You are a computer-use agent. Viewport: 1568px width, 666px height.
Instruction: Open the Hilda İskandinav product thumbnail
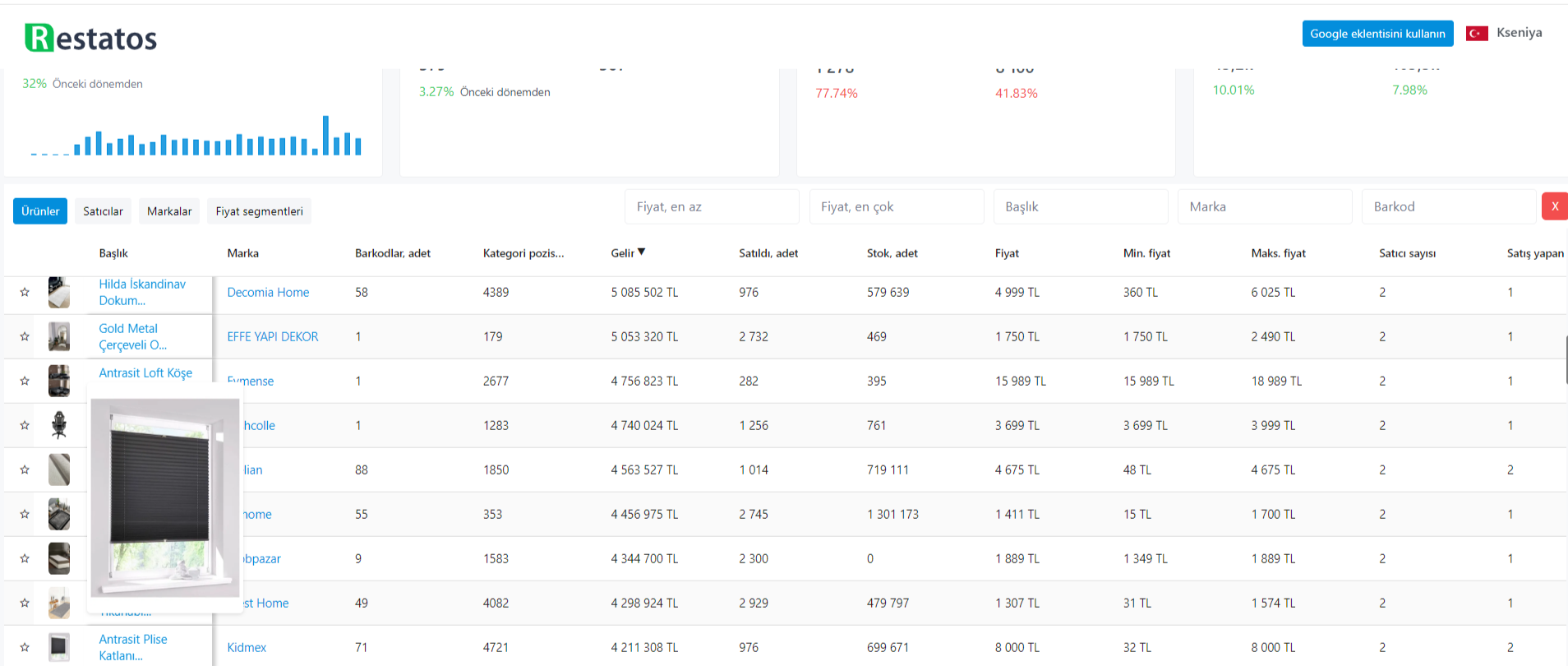(59, 292)
